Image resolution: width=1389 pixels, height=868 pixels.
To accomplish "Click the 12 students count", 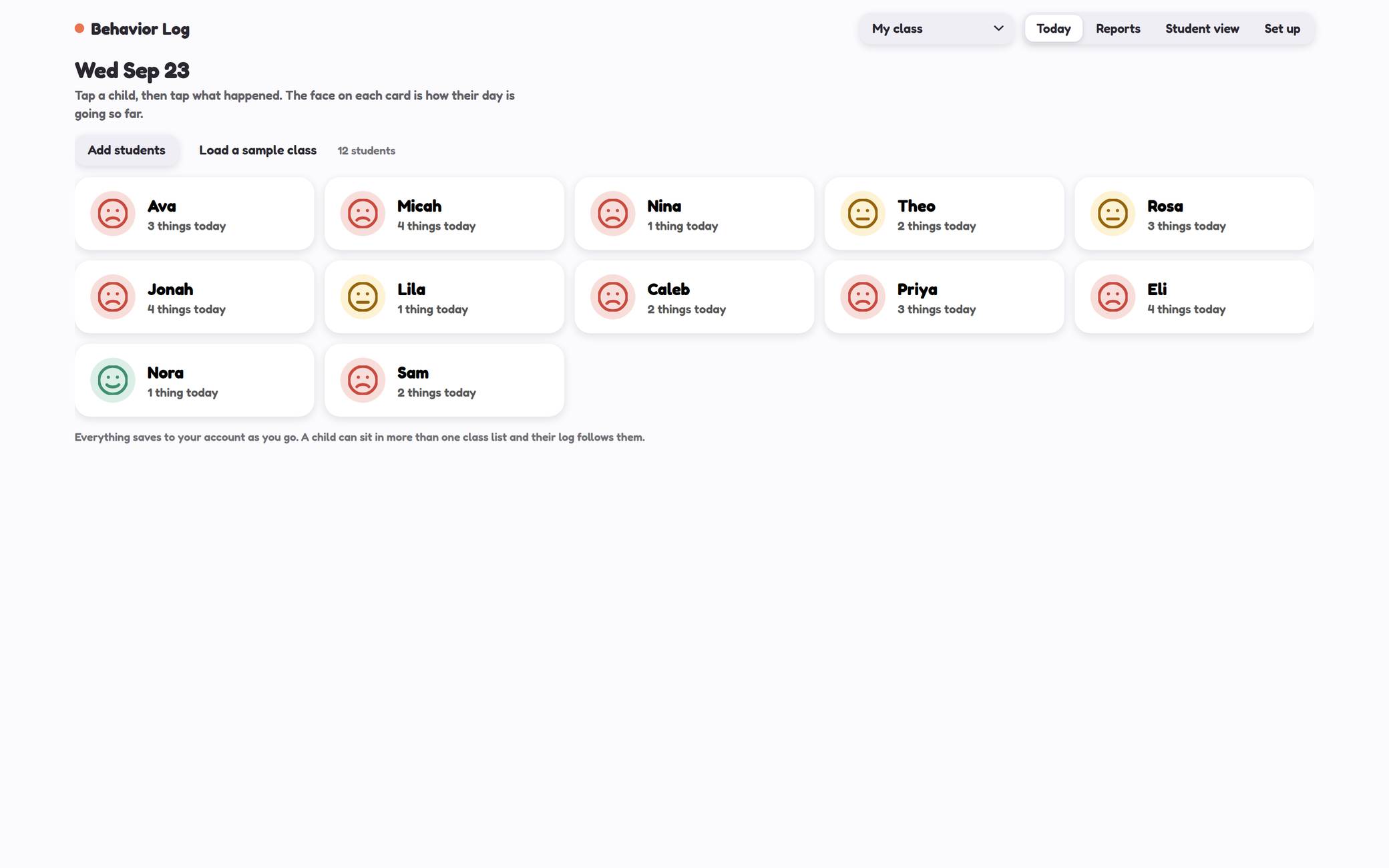I will [x=366, y=151].
